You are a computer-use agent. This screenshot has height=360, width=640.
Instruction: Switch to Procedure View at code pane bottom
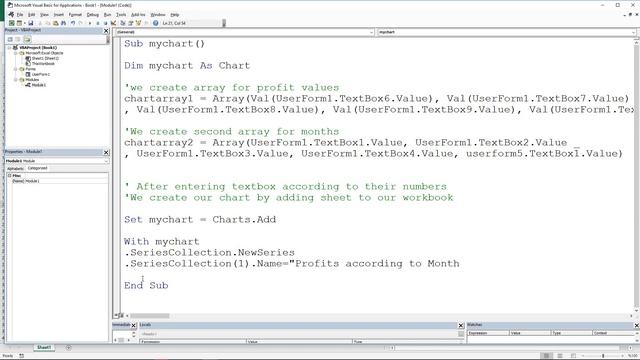click(x=116, y=315)
